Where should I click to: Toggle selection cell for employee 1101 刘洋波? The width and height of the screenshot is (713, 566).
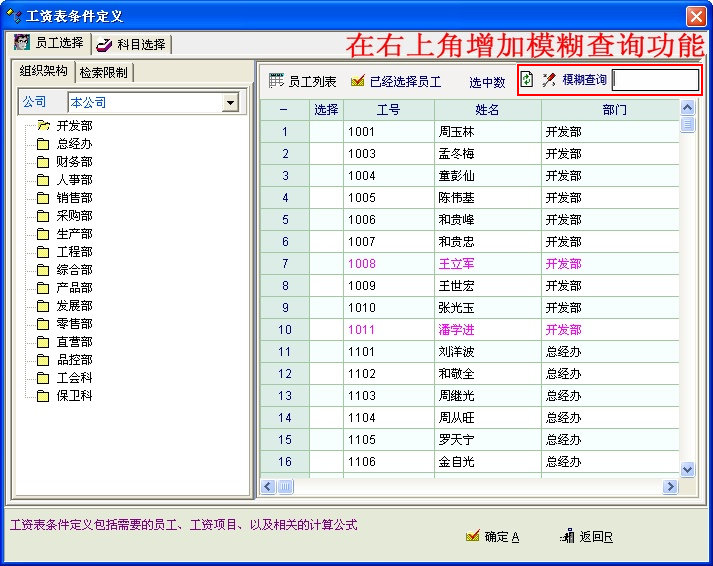(x=326, y=352)
